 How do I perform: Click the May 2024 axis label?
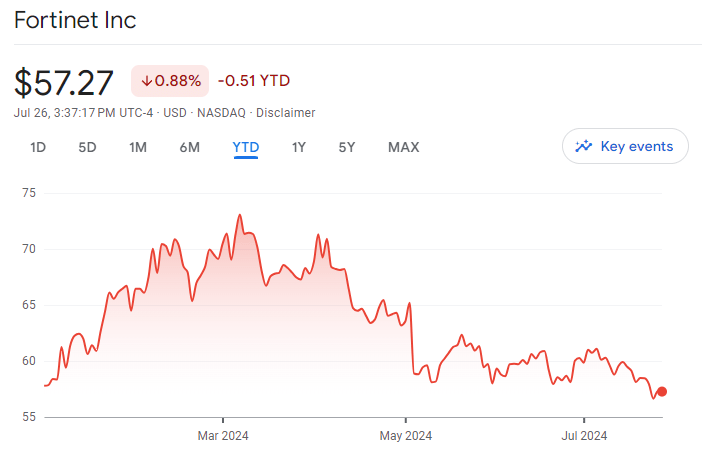[406, 435]
